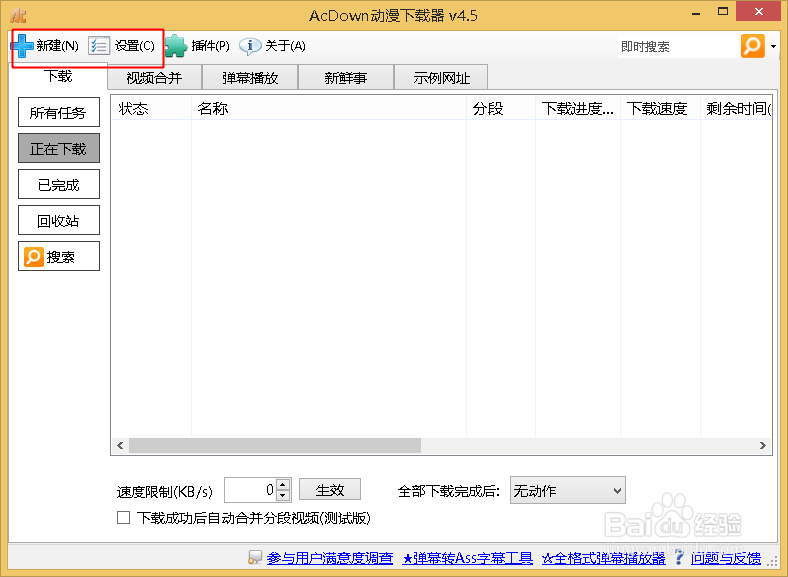Expand the search engine dropdown arrow
Viewport: 788px width, 577px height.
[x=773, y=47]
